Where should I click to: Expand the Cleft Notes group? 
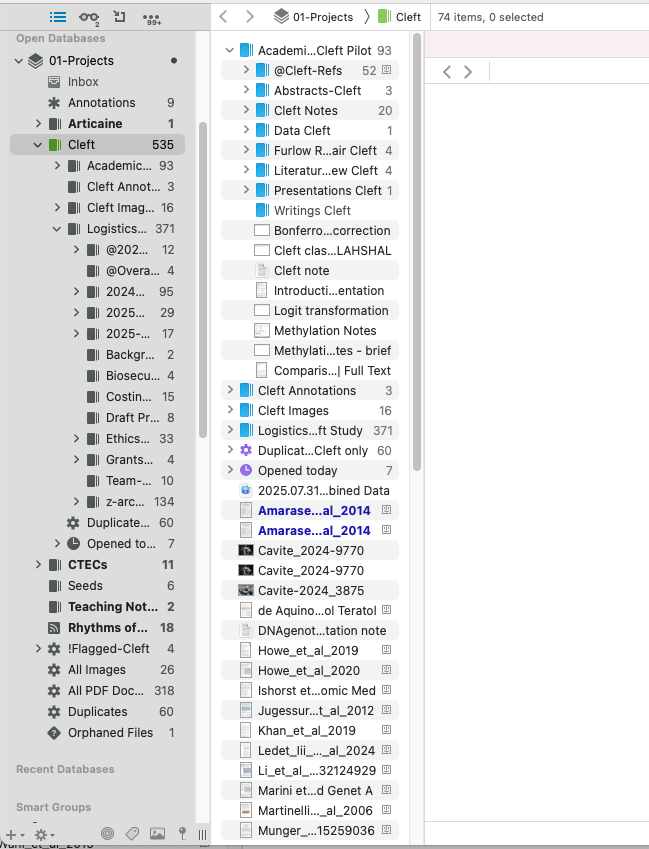(x=246, y=110)
